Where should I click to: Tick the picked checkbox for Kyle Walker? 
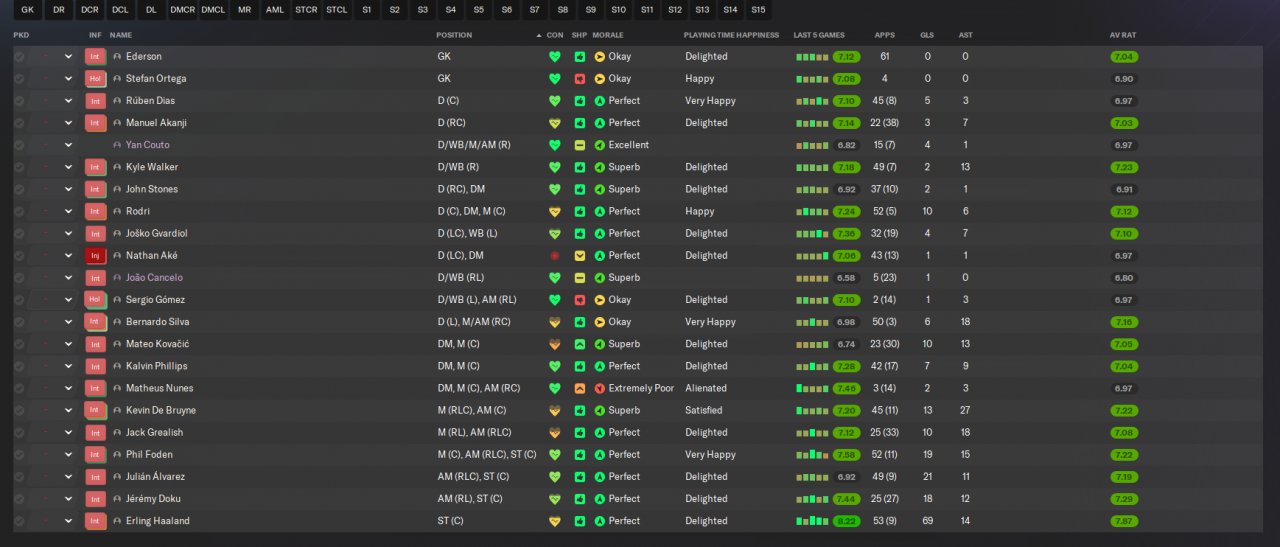[19, 167]
